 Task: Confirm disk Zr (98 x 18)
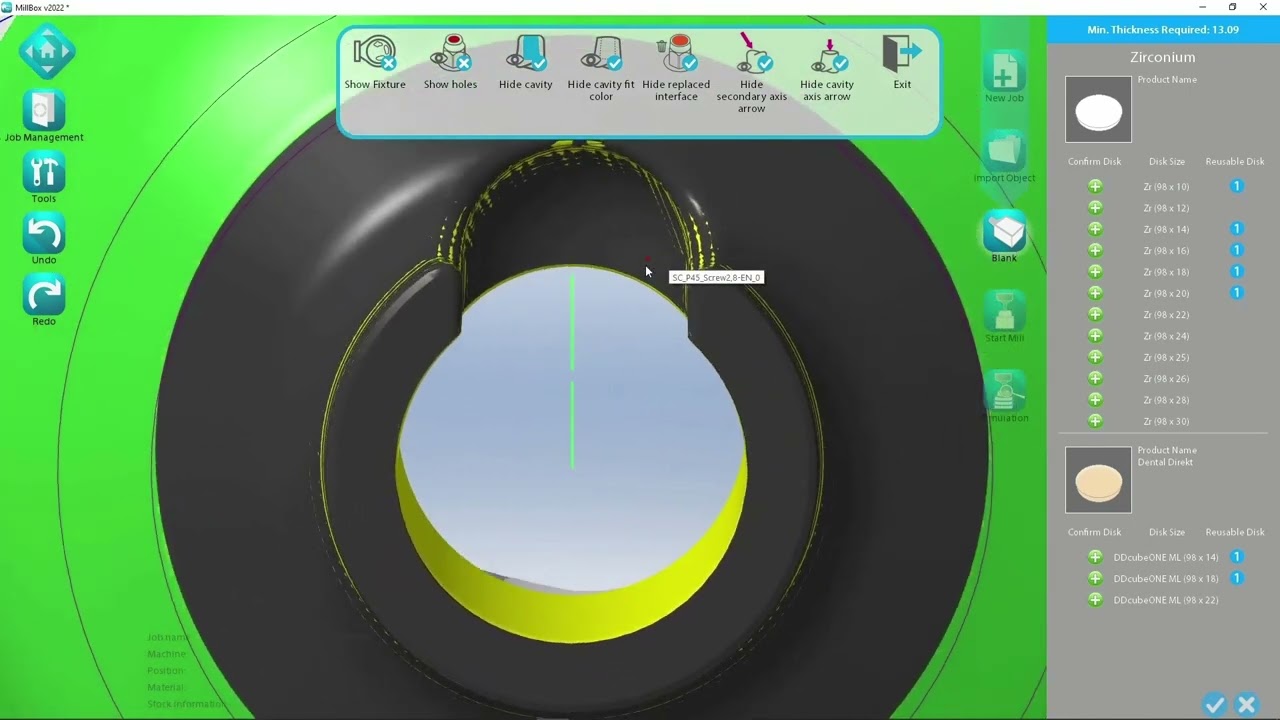(x=1095, y=272)
